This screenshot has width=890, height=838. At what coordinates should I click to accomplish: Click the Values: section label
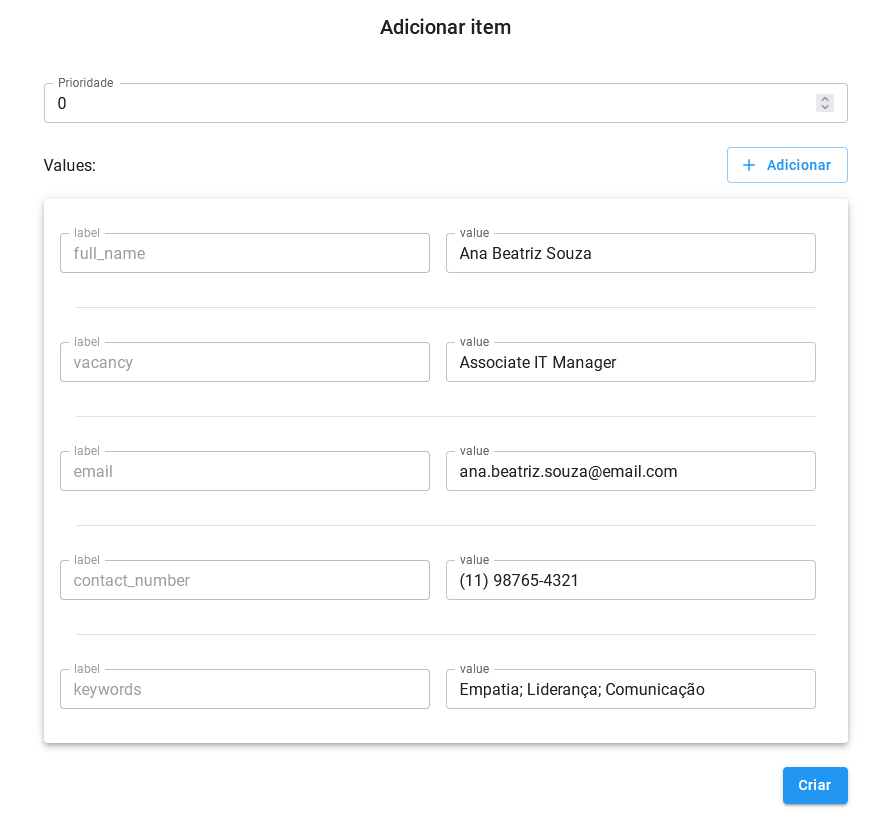(70, 165)
